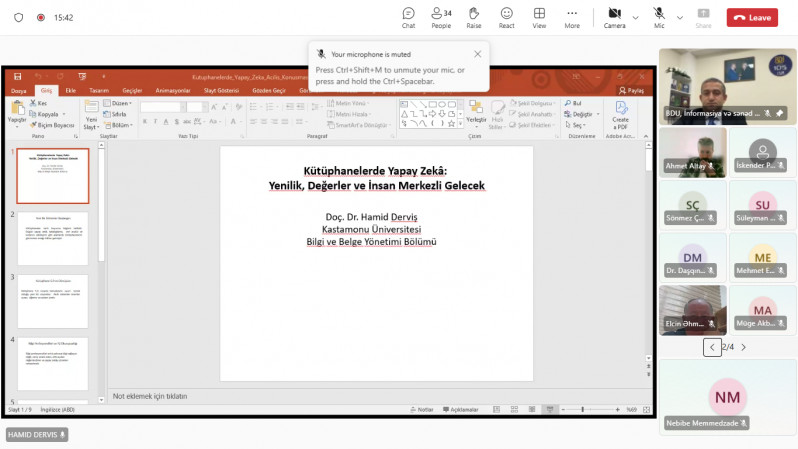The image size is (798, 449).
Task: Click the HAMID DERVIS presenter label
Action: (37, 435)
